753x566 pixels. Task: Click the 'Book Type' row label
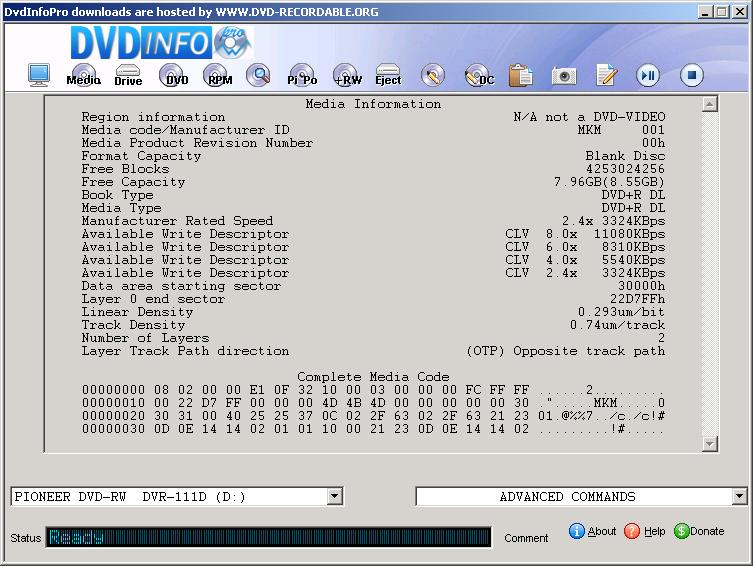click(x=117, y=195)
